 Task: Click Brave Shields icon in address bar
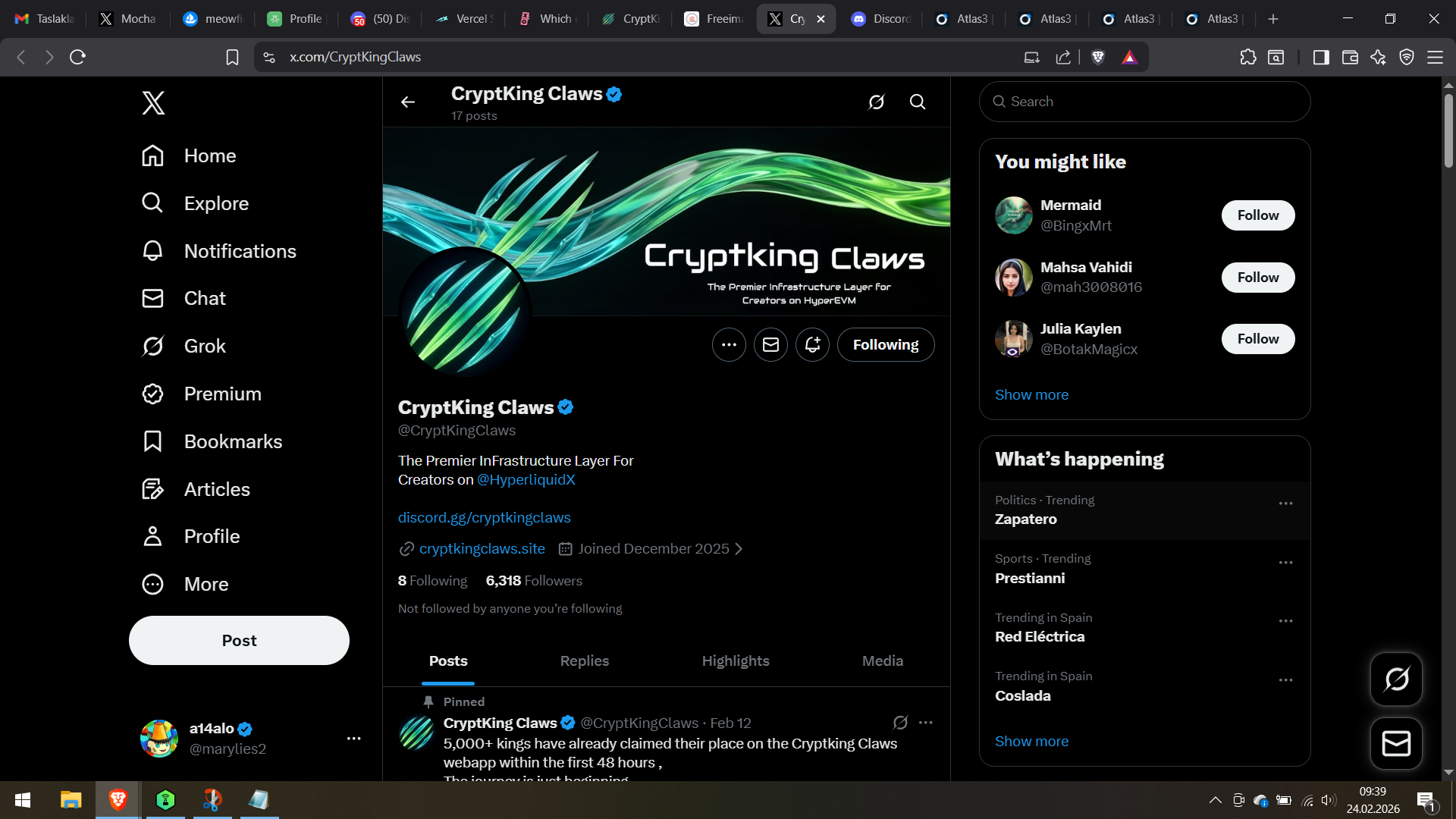(x=1097, y=57)
